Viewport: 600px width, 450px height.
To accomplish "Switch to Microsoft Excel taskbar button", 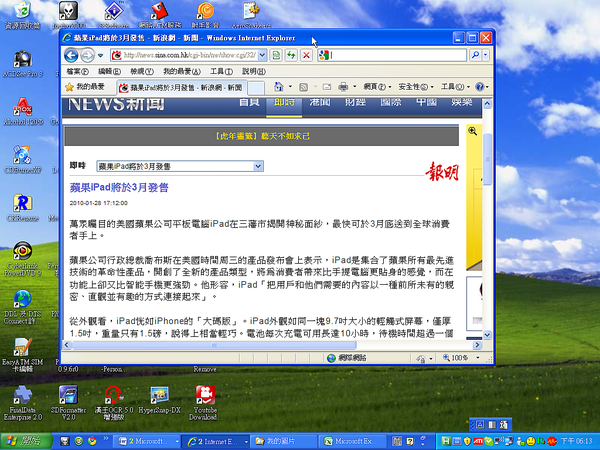I will click(353, 441).
